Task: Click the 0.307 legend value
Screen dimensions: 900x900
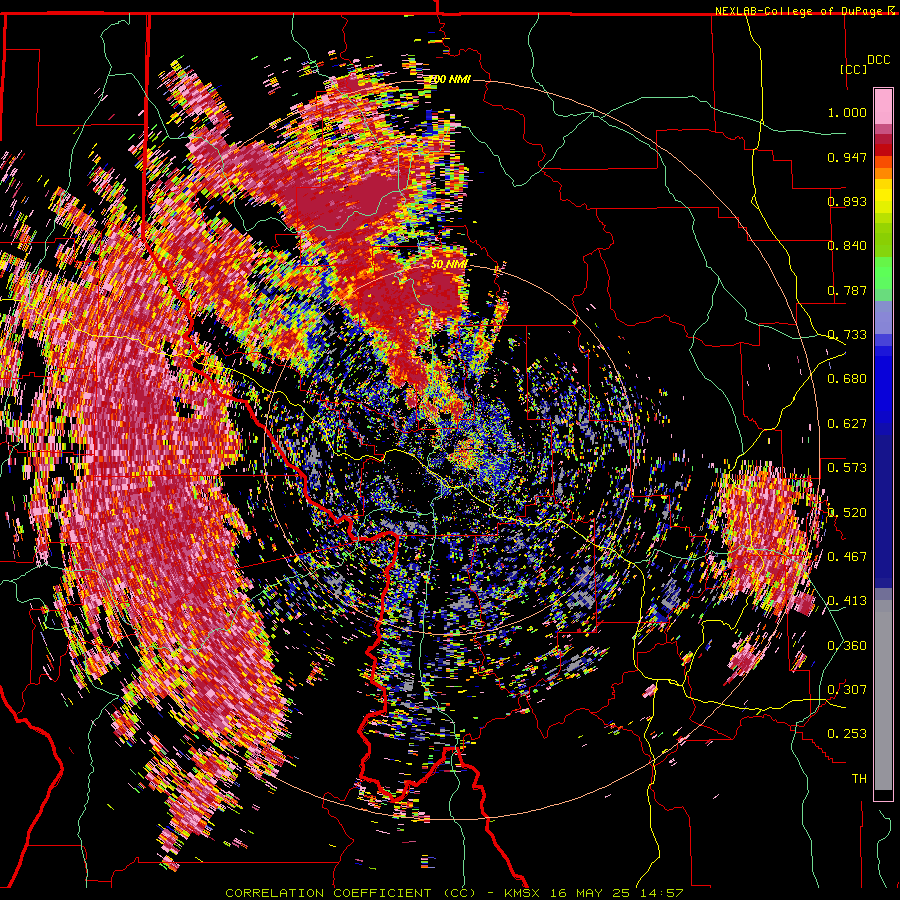Action: point(847,690)
